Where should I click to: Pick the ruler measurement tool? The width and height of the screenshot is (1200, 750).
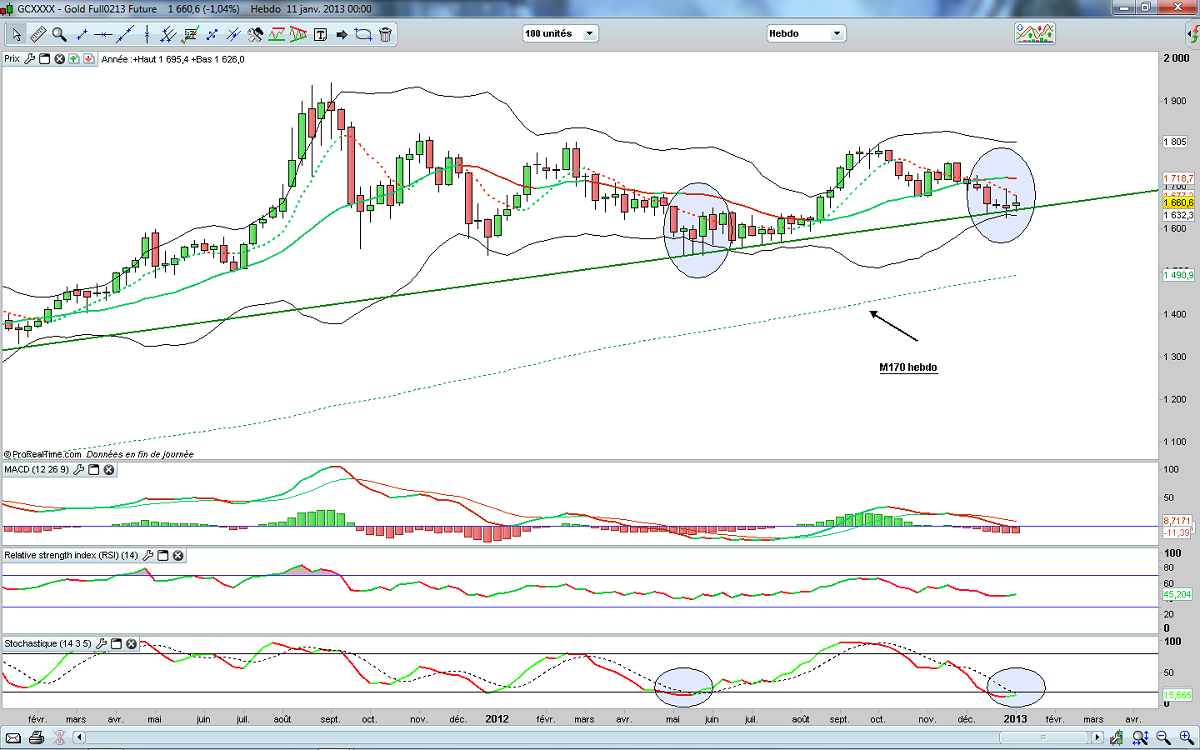(38, 34)
